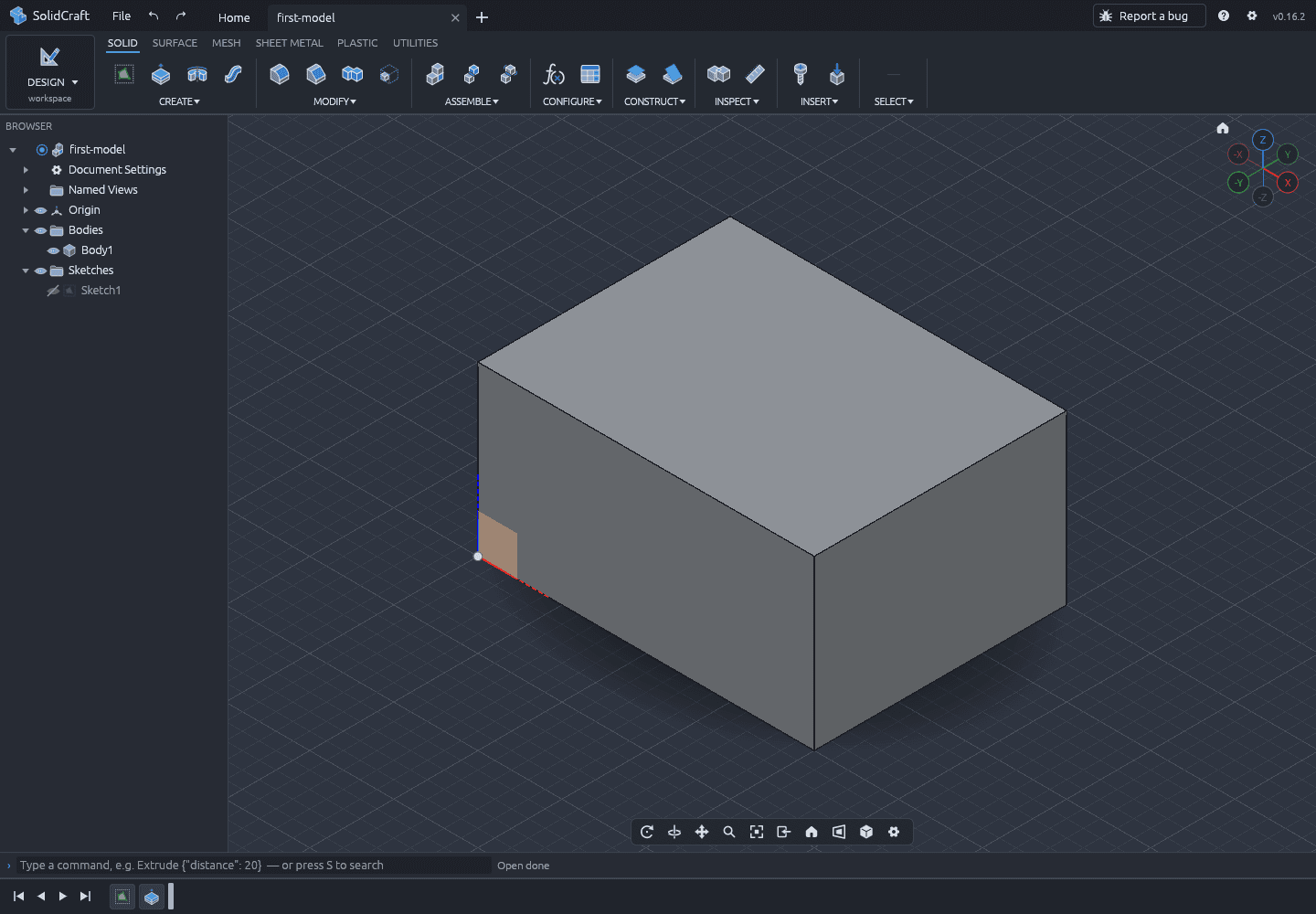Hide Body1 using its eye icon
1316x914 pixels.
[53, 250]
